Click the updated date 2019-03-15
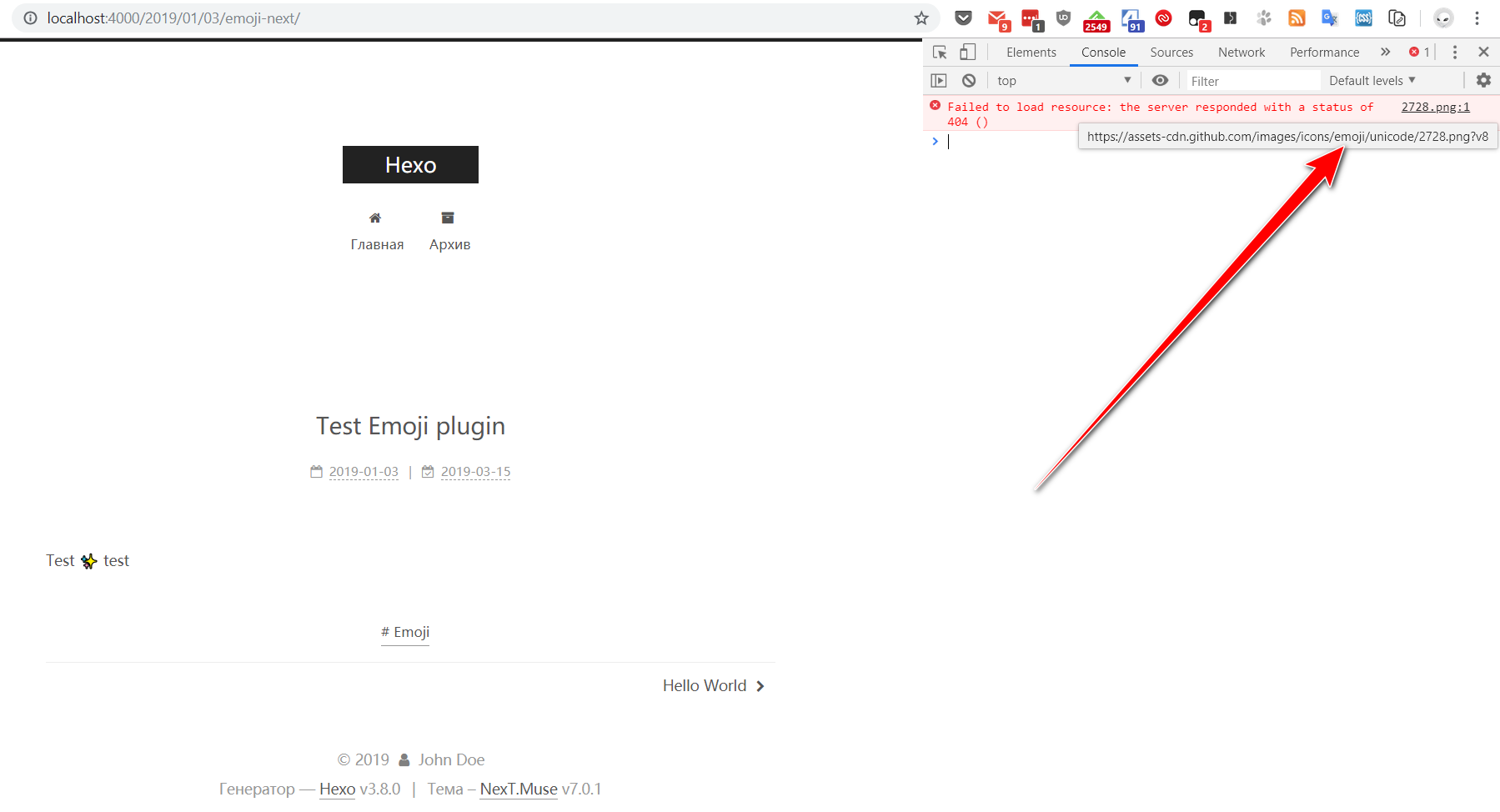The width and height of the screenshot is (1500, 812). click(475, 472)
